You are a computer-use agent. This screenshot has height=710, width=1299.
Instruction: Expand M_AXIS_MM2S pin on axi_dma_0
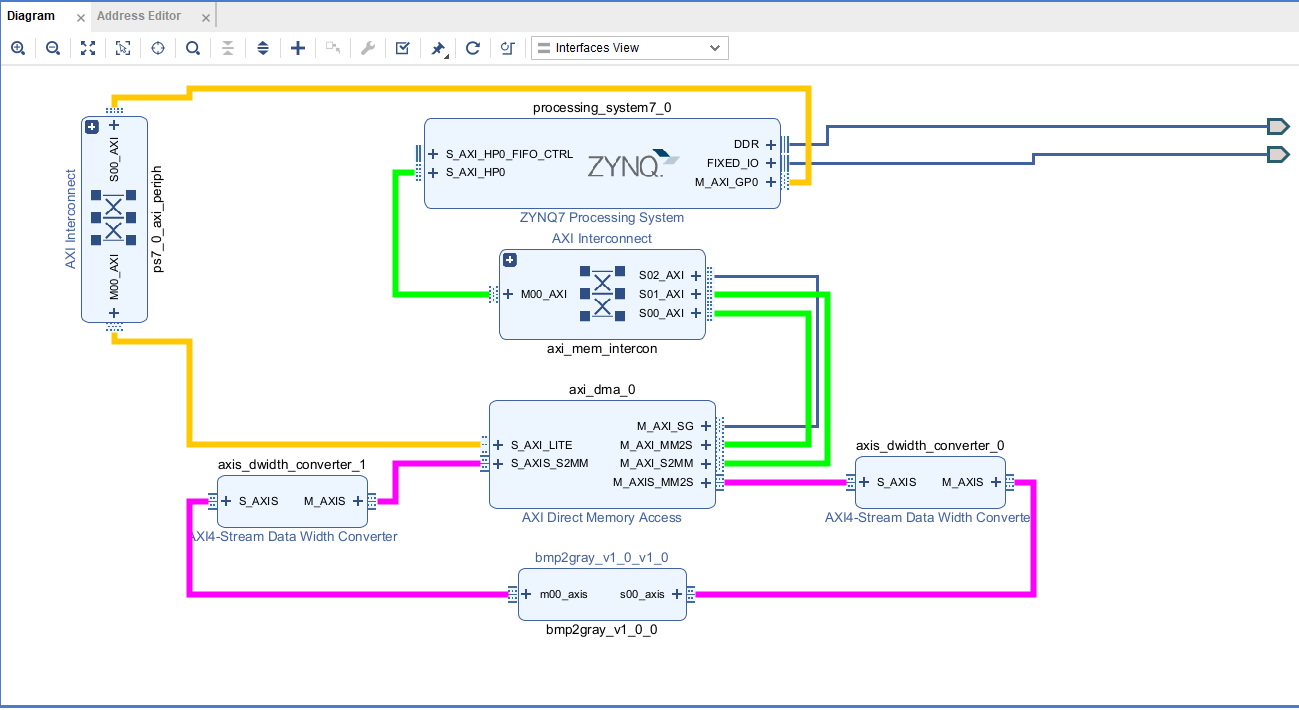(x=706, y=482)
